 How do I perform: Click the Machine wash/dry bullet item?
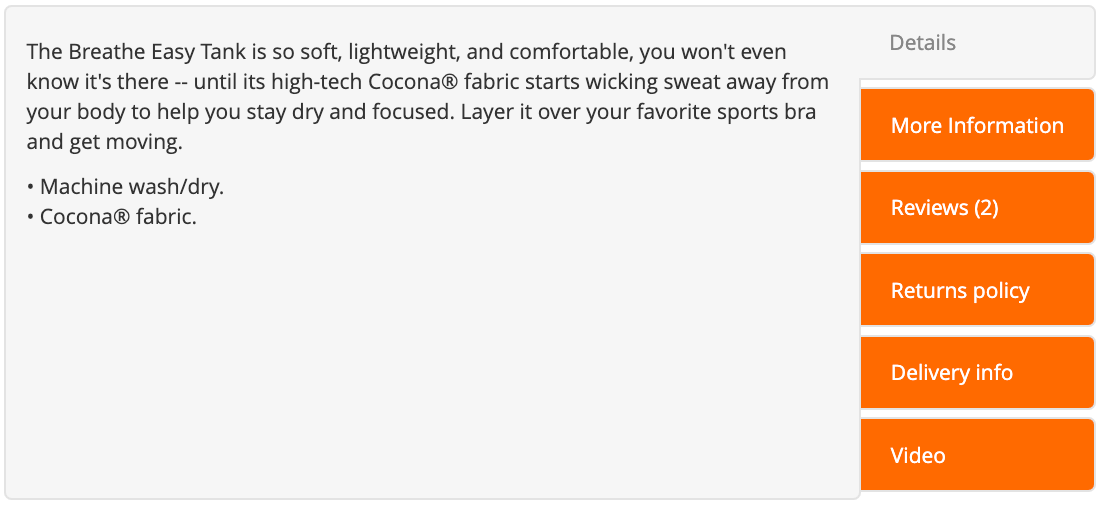click(x=125, y=187)
